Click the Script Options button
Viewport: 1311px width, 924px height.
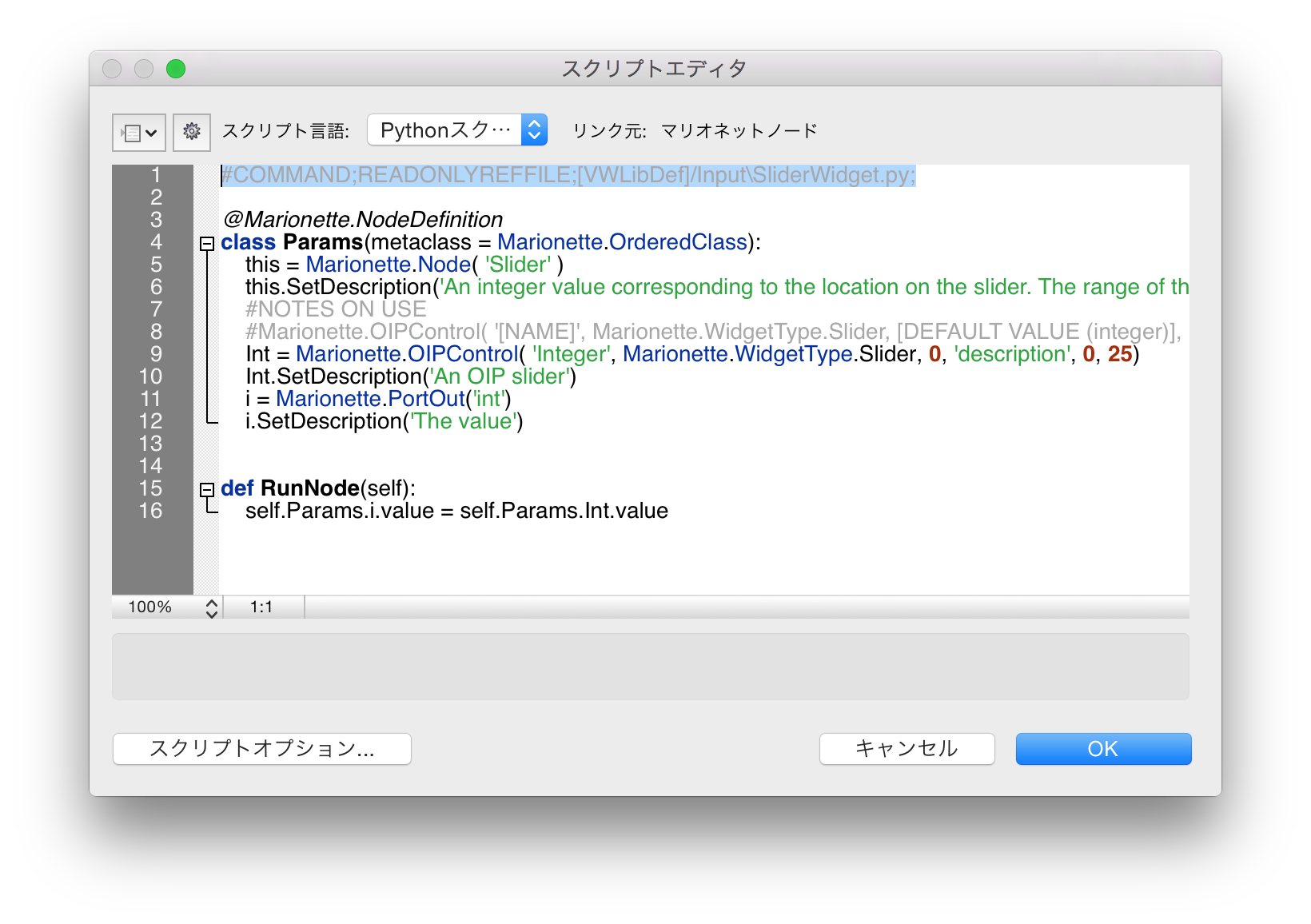coord(262,749)
